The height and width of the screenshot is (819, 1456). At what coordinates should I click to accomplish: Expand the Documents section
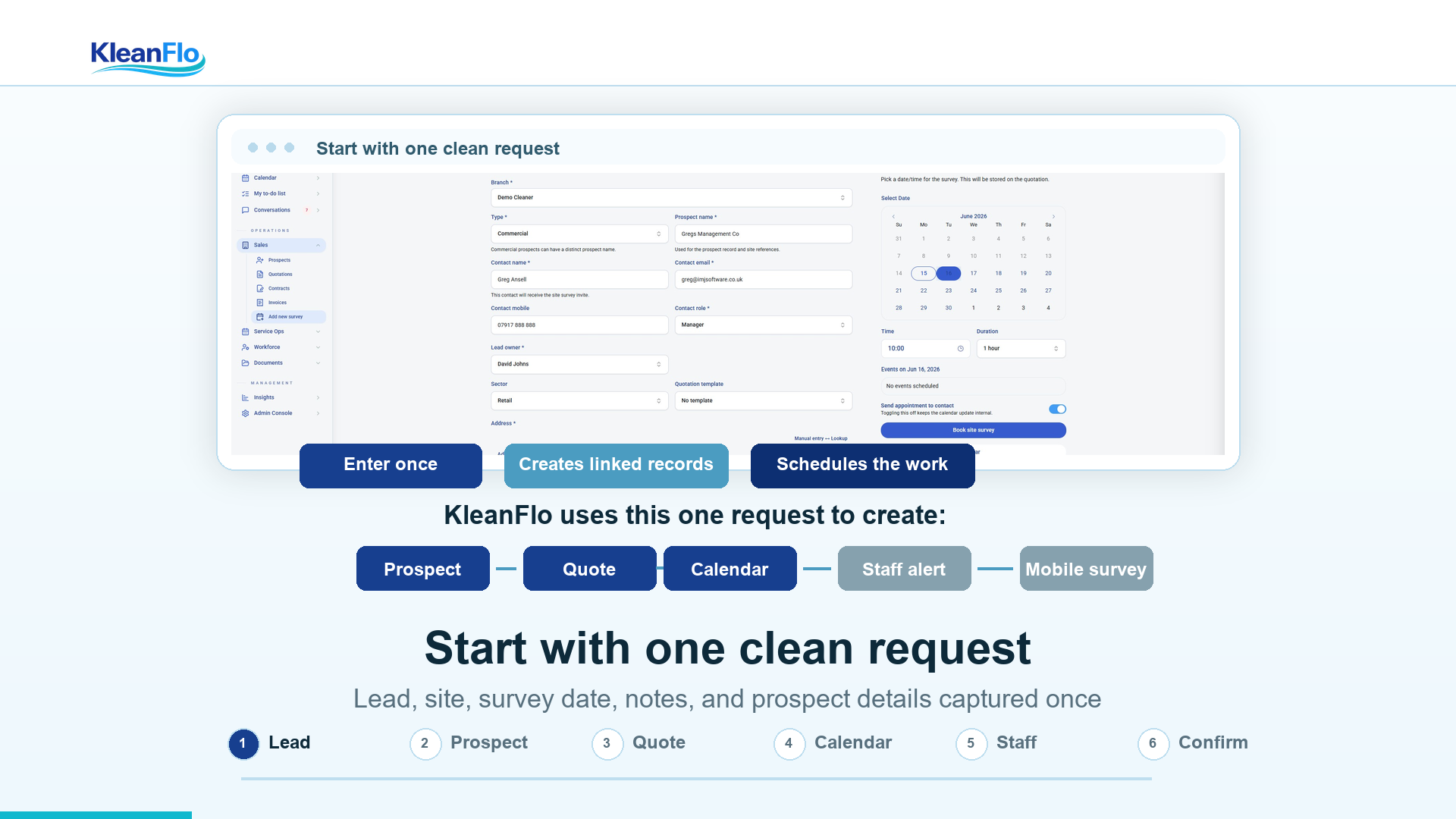281,363
